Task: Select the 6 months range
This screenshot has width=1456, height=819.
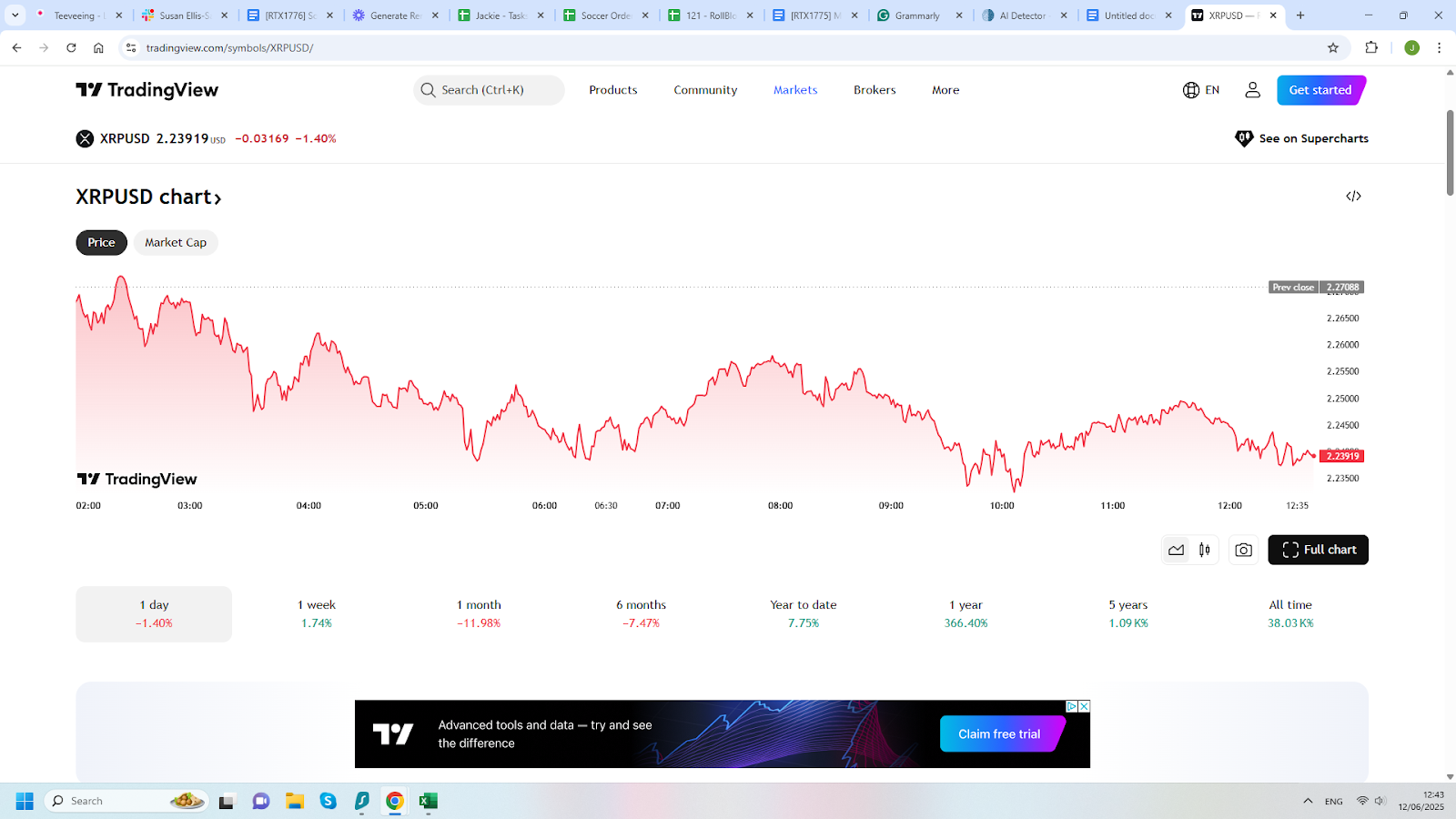Action: (x=641, y=614)
